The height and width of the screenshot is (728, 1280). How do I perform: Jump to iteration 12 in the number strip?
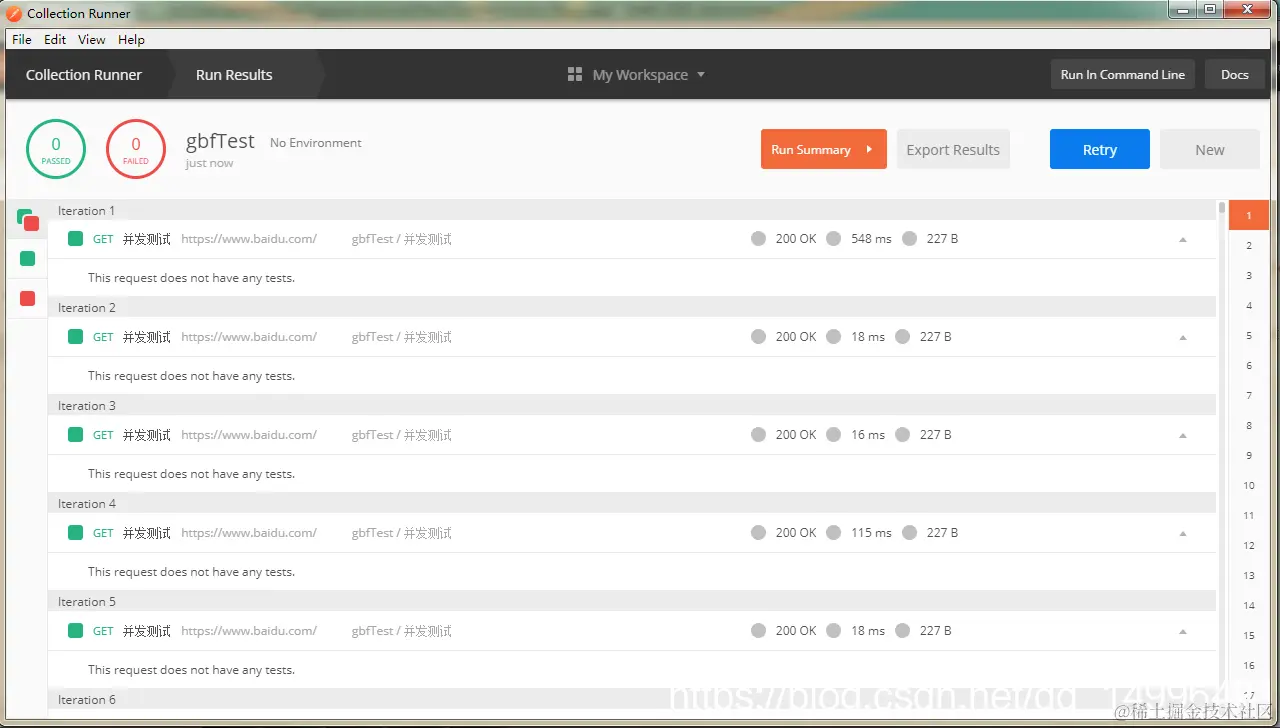click(1249, 545)
